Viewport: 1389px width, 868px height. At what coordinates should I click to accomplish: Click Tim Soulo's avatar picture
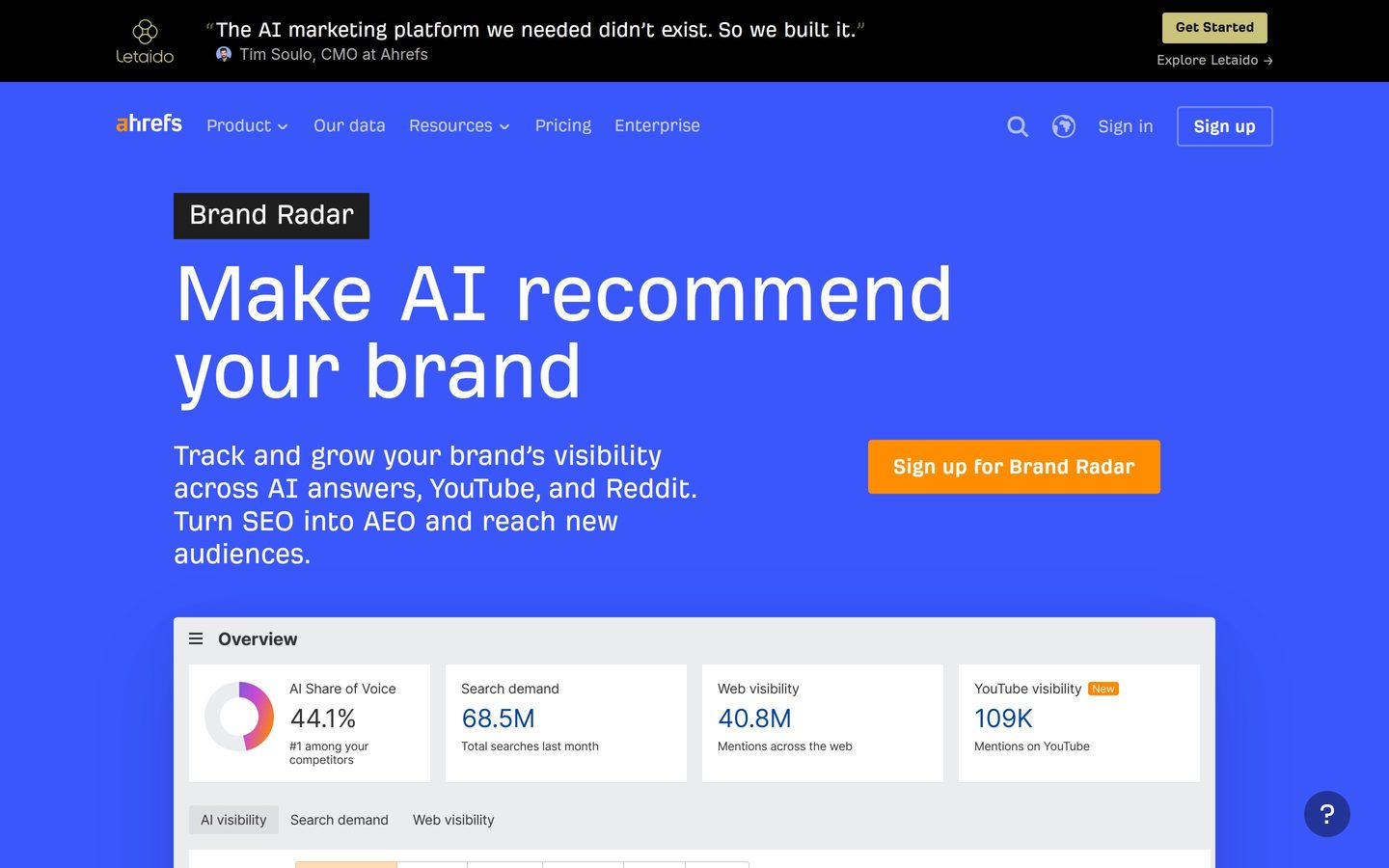[224, 54]
